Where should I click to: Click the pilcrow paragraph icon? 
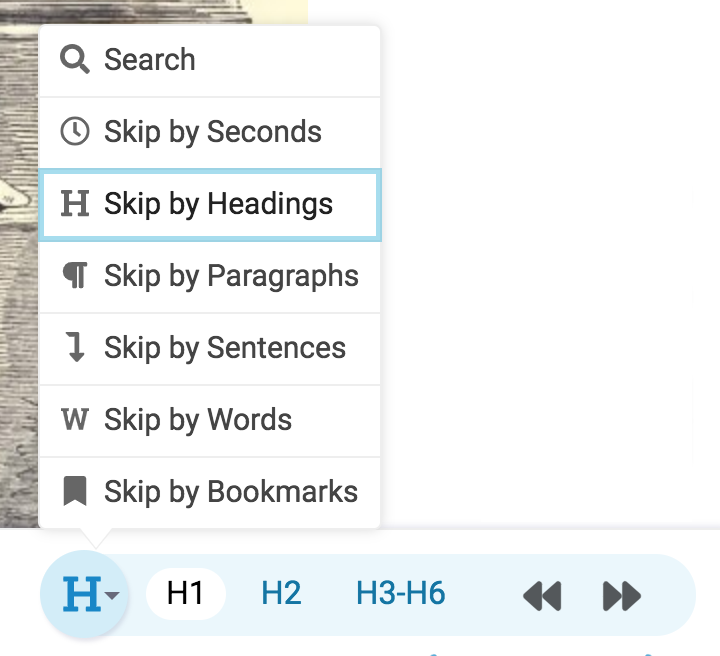click(75, 275)
